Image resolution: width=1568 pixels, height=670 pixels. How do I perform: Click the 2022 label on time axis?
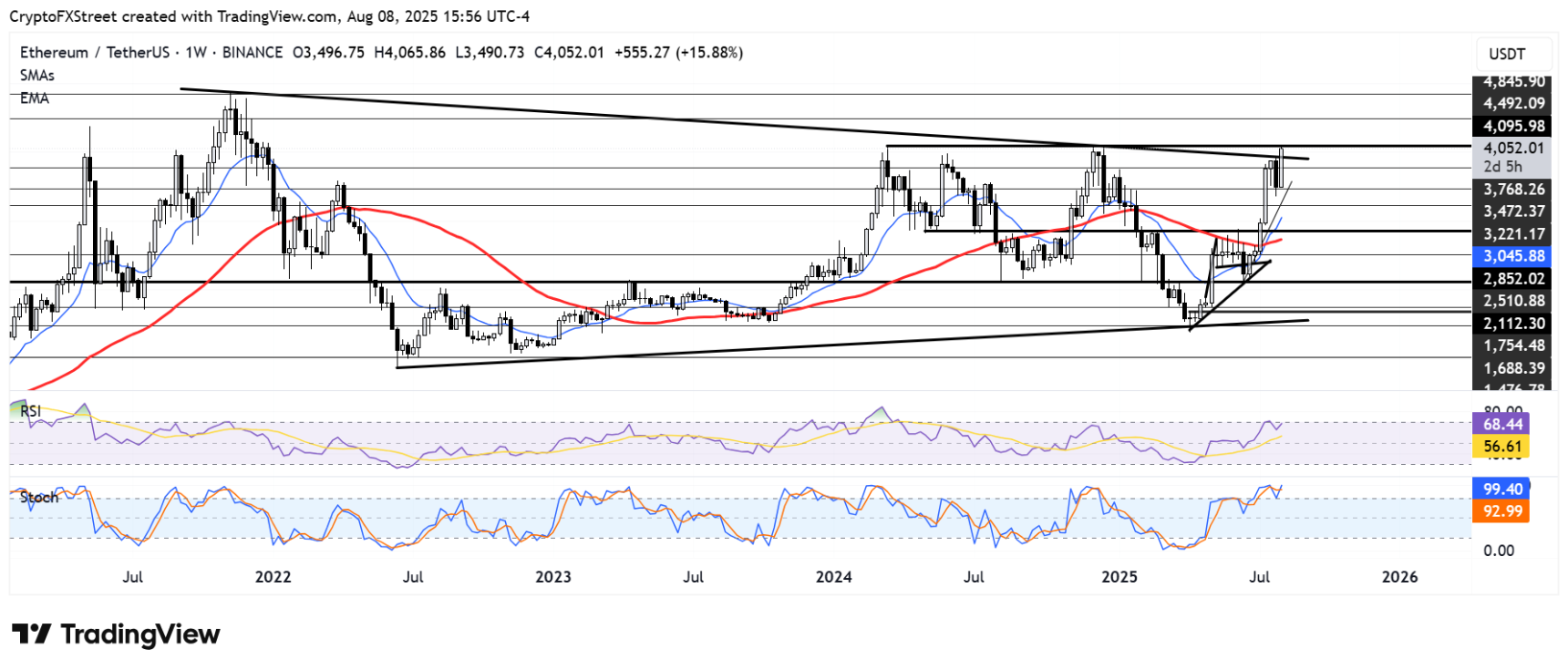tap(273, 577)
